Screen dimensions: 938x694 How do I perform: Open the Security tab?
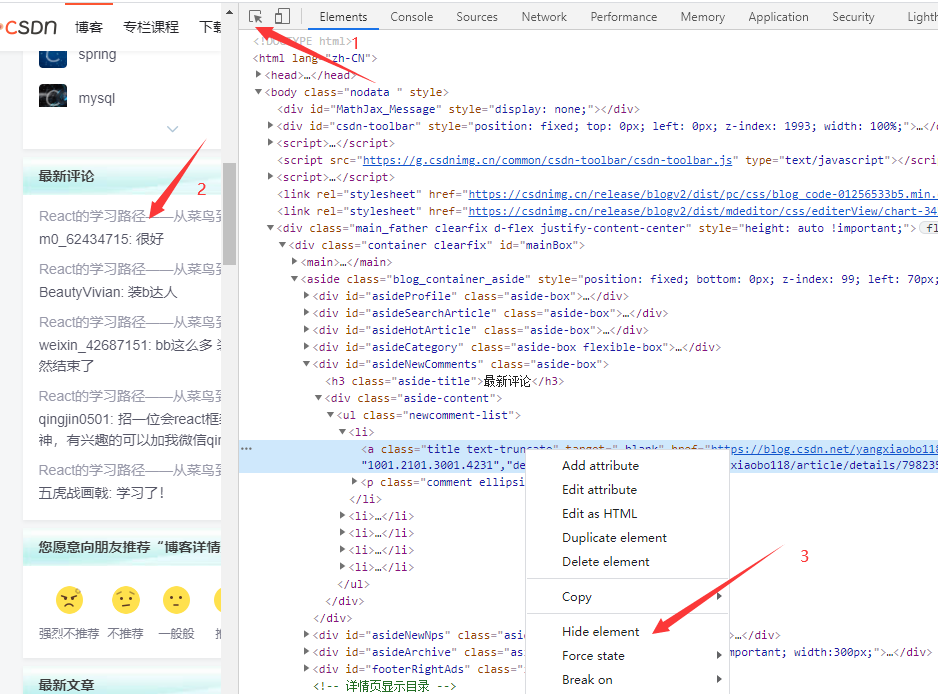pos(853,17)
